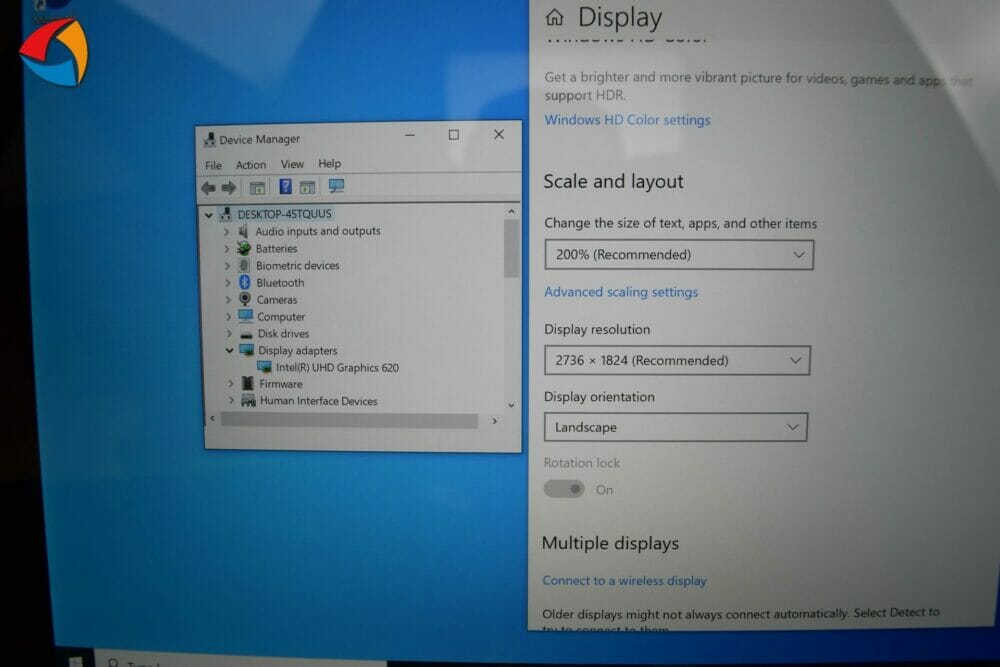The width and height of the screenshot is (1000, 667).
Task: Toggle the Rotation lock switch
Action: tap(564, 489)
